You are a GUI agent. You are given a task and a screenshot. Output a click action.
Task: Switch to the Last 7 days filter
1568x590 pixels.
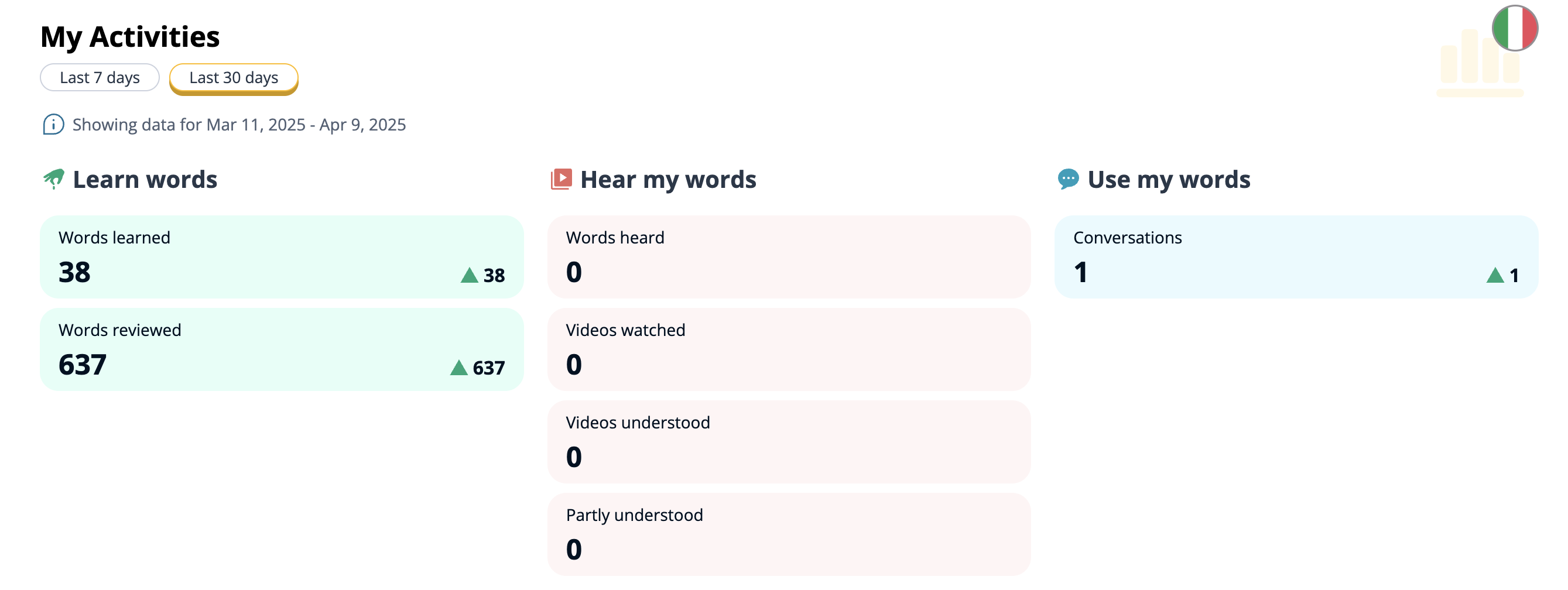pyautogui.click(x=99, y=77)
